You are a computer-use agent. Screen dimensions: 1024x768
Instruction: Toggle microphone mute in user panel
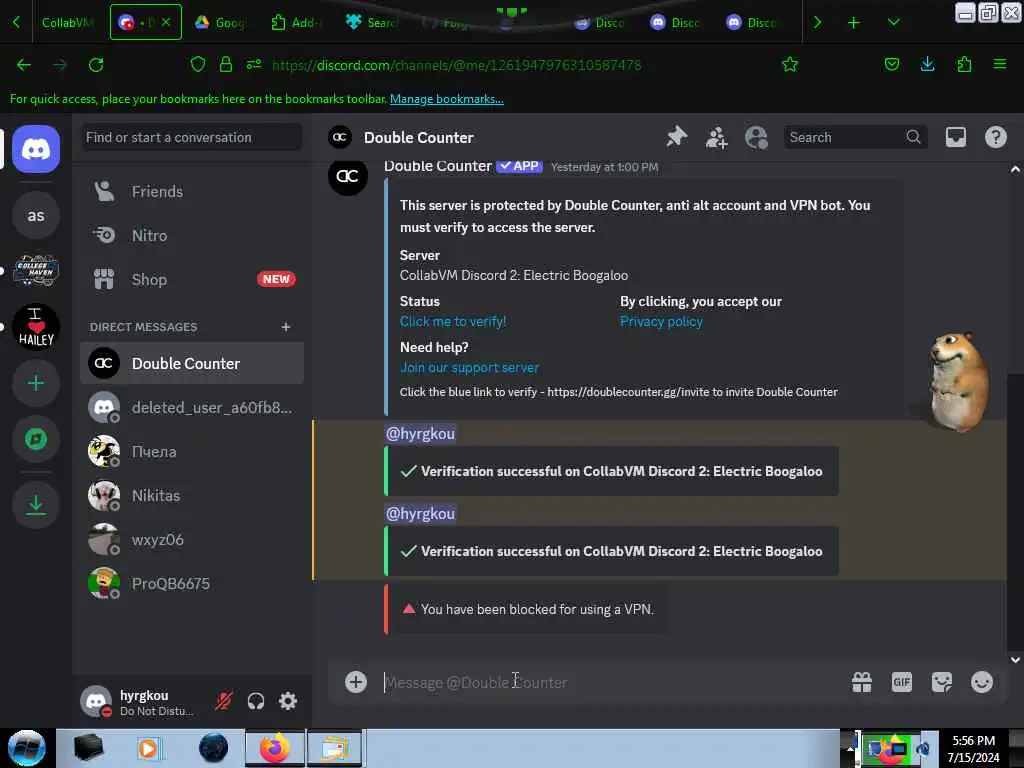coord(223,701)
